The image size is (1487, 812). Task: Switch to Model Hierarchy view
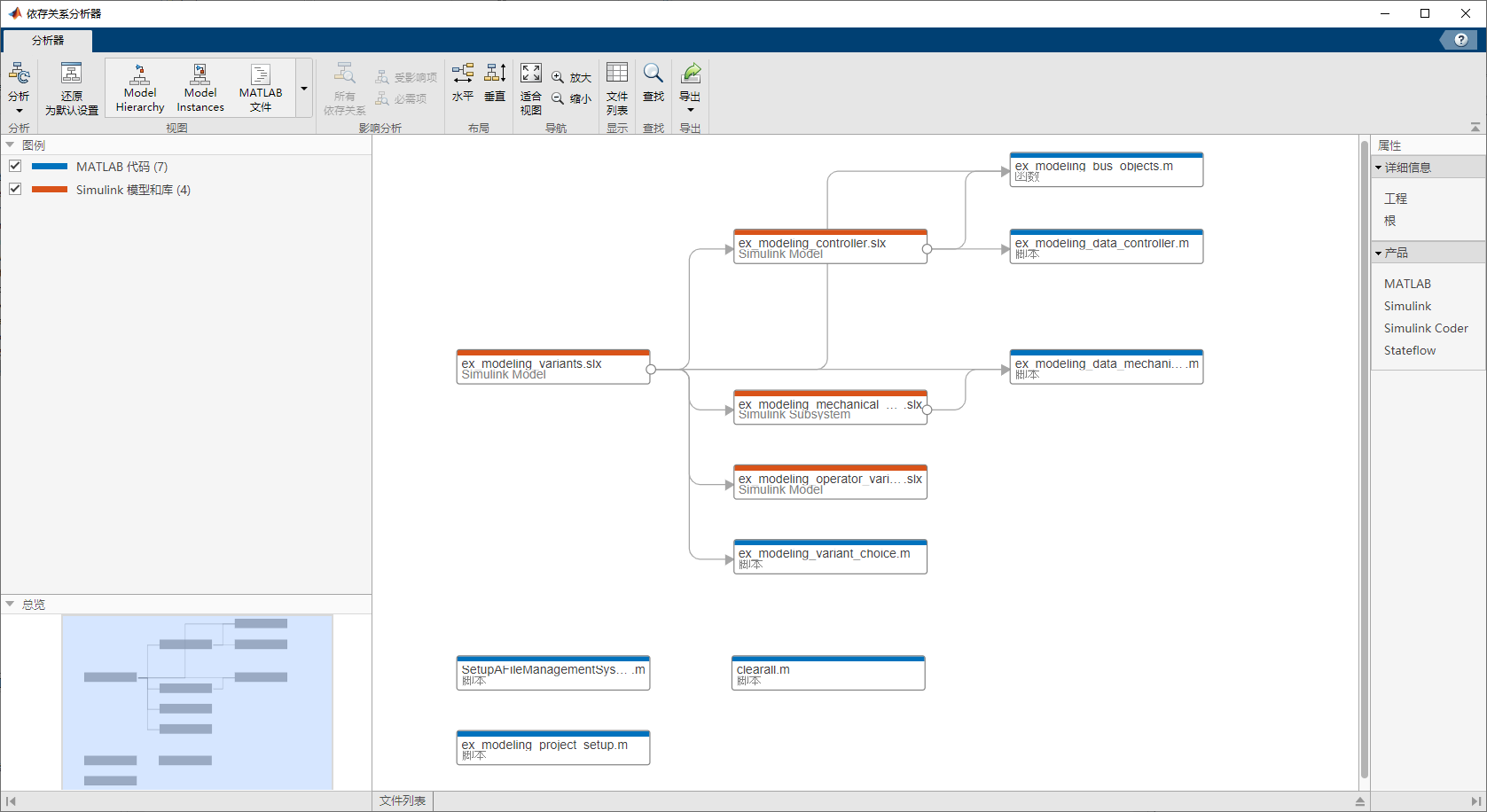(x=139, y=86)
